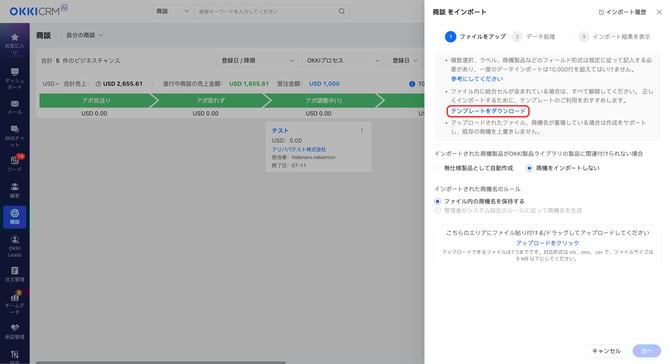Open the settings sliders icon at sidebar bottom
This screenshot has width=670, height=364.
15,355
